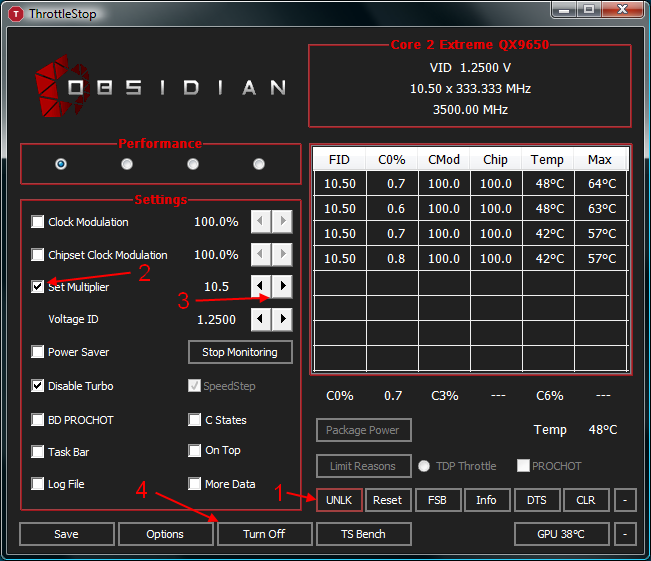Click the minus button beside CLR
This screenshot has height=561, width=651.
coord(624,500)
